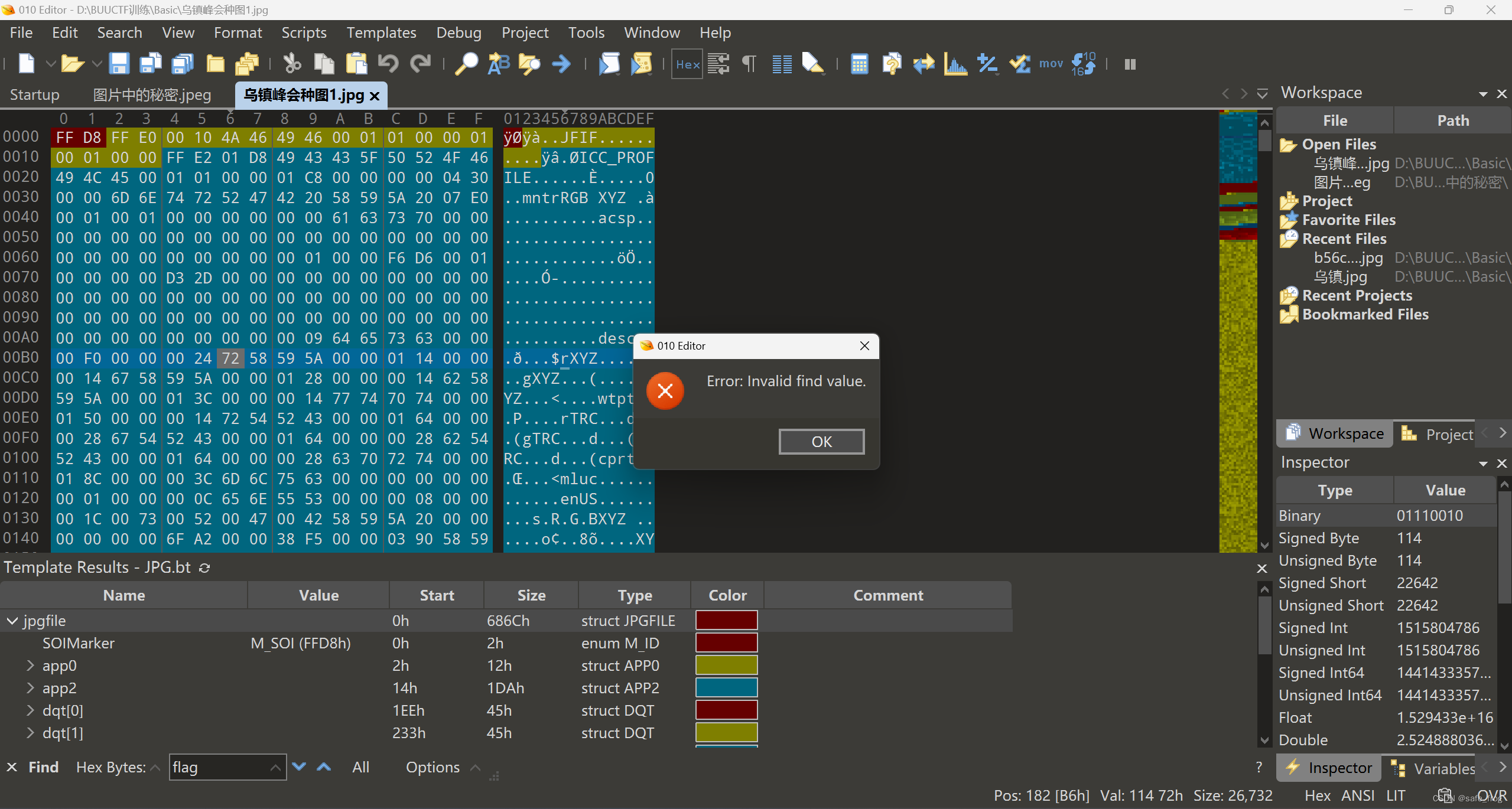Screen dimensions: 1512x809
Task: Switch to the Startup tab
Action: [x=35, y=94]
